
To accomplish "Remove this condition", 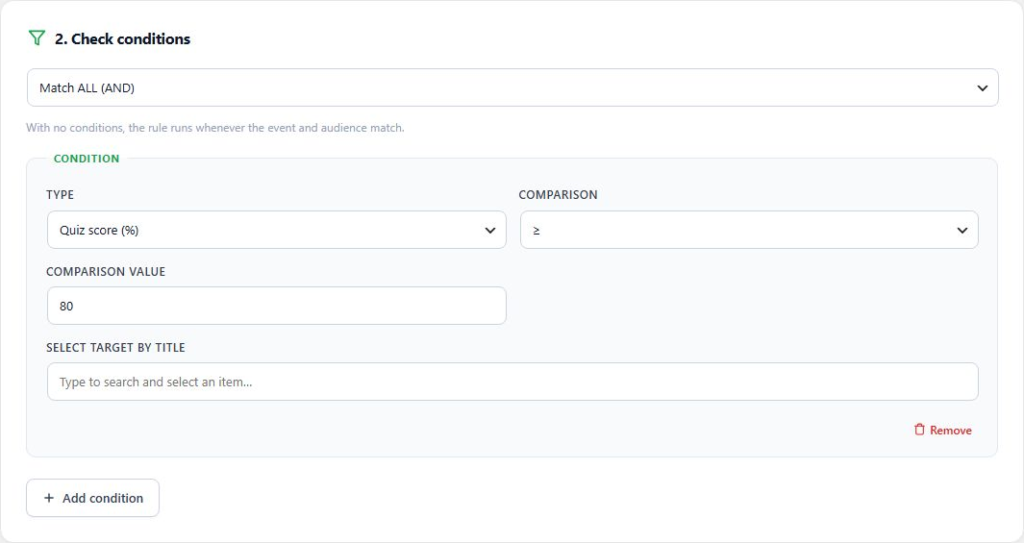I will 942,430.
